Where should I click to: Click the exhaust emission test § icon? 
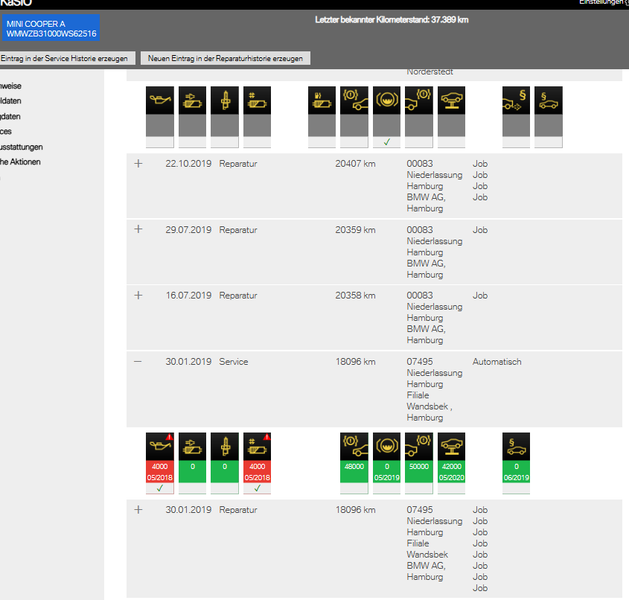(516, 100)
